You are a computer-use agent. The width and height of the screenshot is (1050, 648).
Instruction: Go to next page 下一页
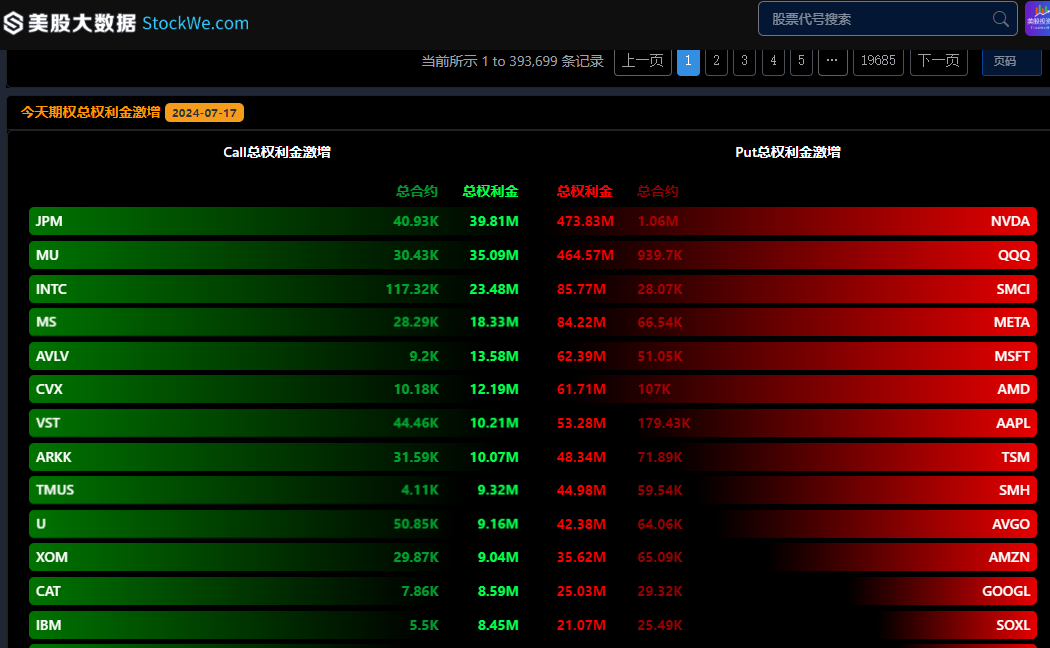pos(939,61)
